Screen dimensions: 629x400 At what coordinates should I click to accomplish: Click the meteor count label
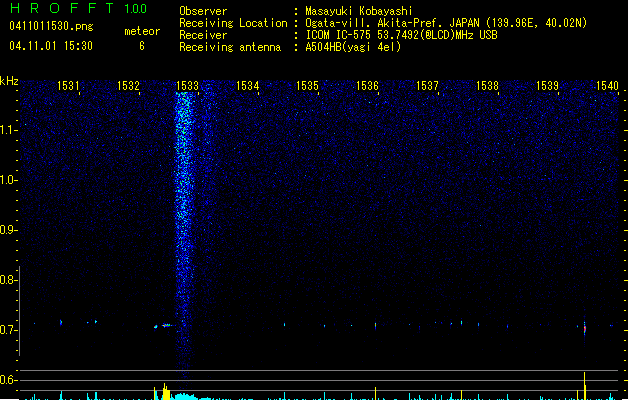(x=142, y=31)
